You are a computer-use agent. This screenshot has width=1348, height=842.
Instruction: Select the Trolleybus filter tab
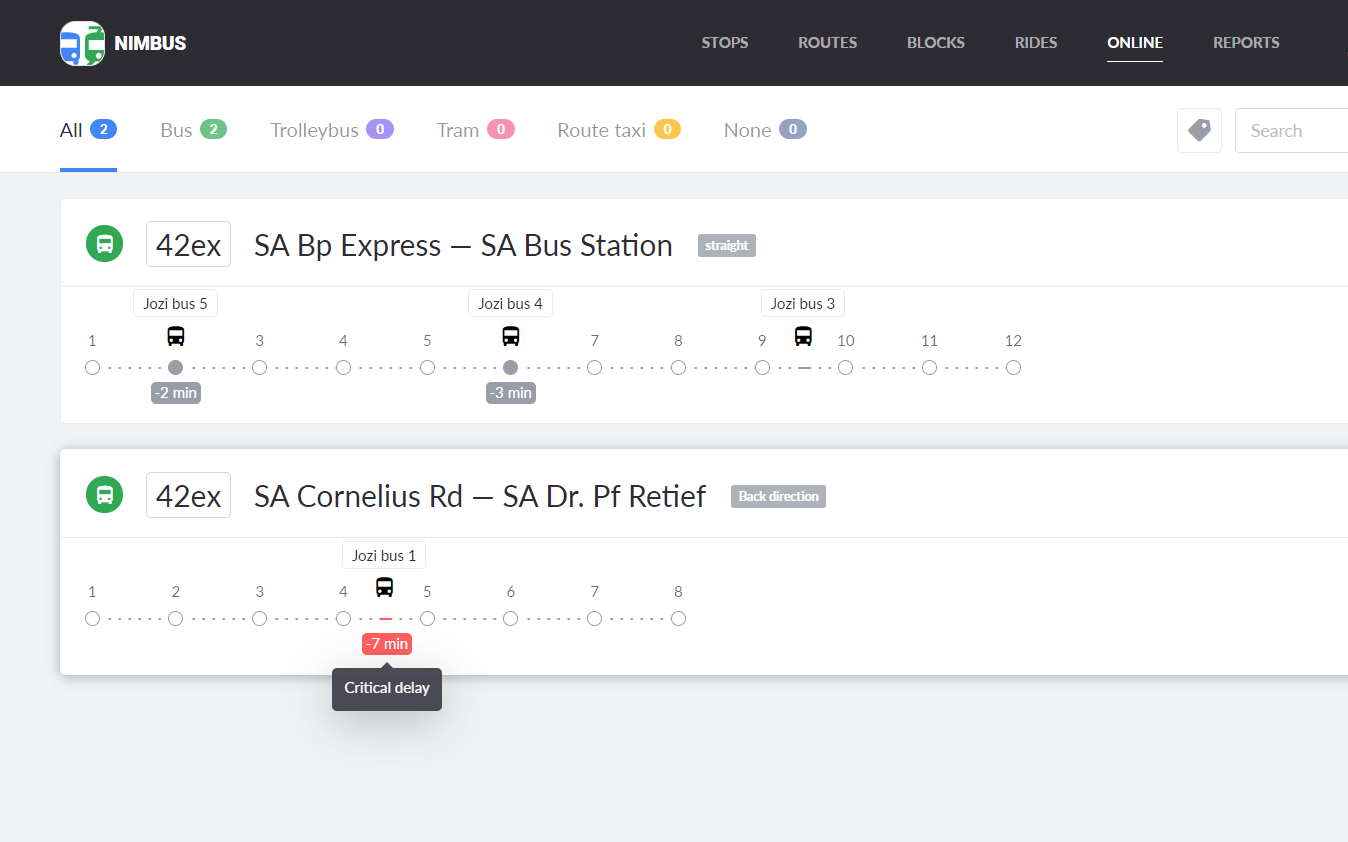pyautogui.click(x=331, y=130)
